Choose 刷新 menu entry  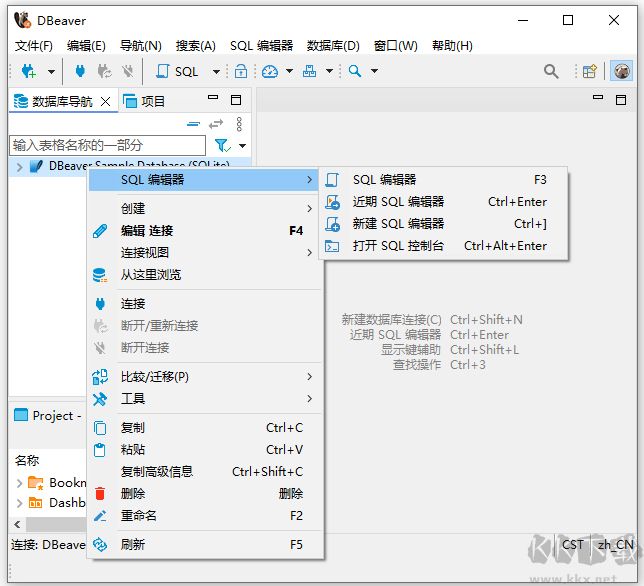pyautogui.click(x=203, y=545)
